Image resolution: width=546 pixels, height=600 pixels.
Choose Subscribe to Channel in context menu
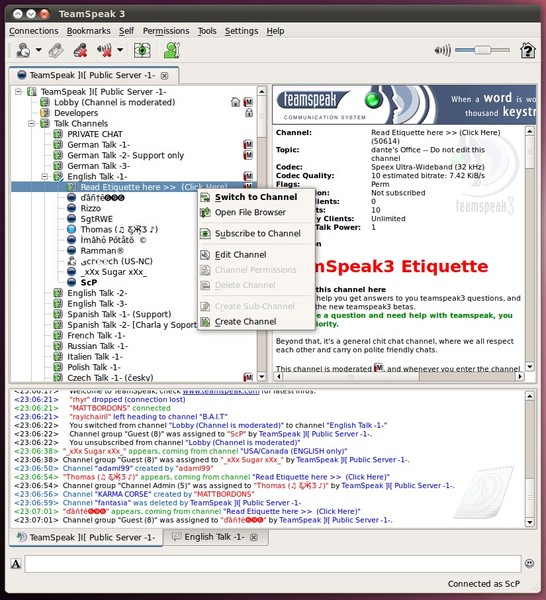point(256,233)
